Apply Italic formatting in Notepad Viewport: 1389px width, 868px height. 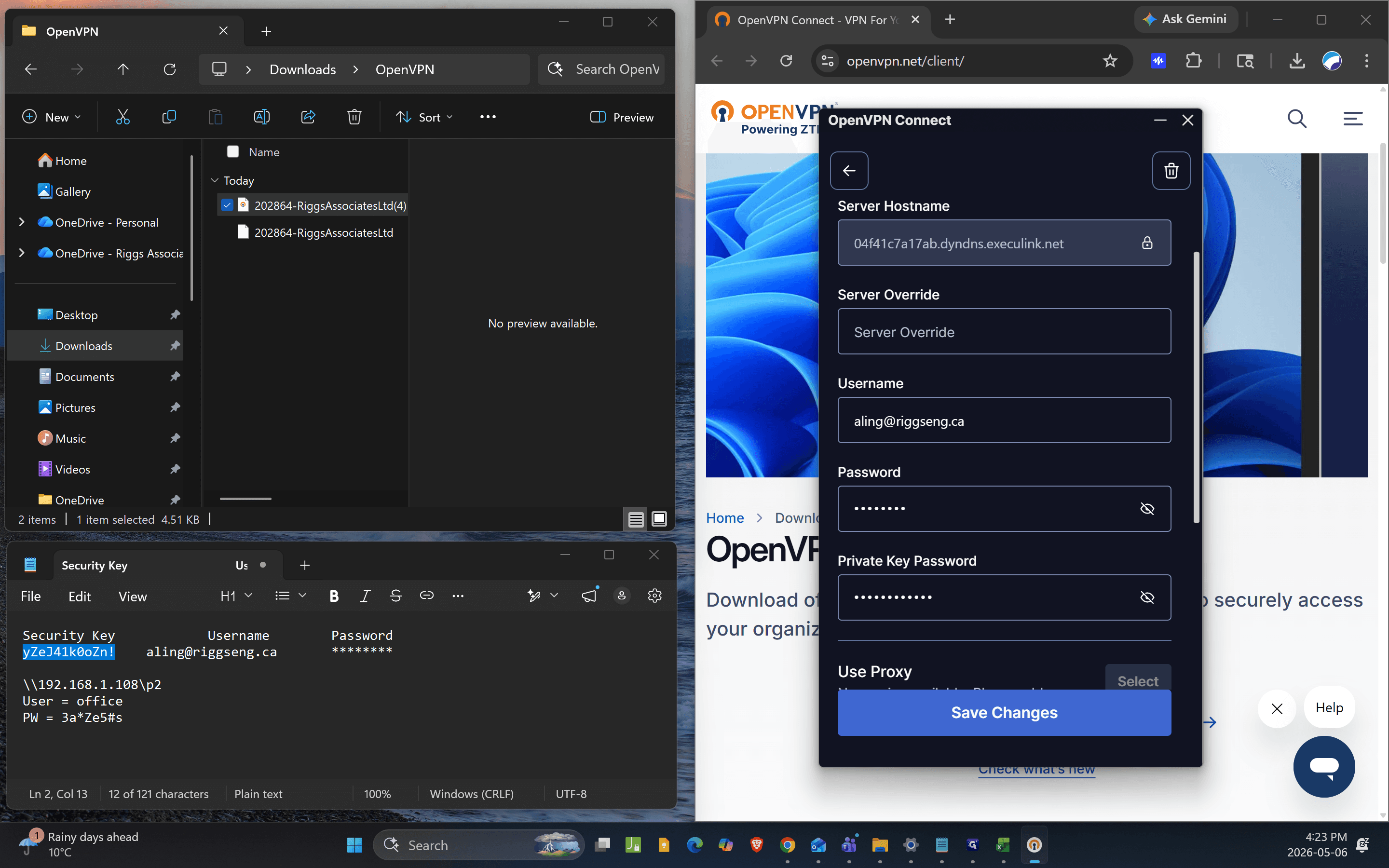[365, 596]
